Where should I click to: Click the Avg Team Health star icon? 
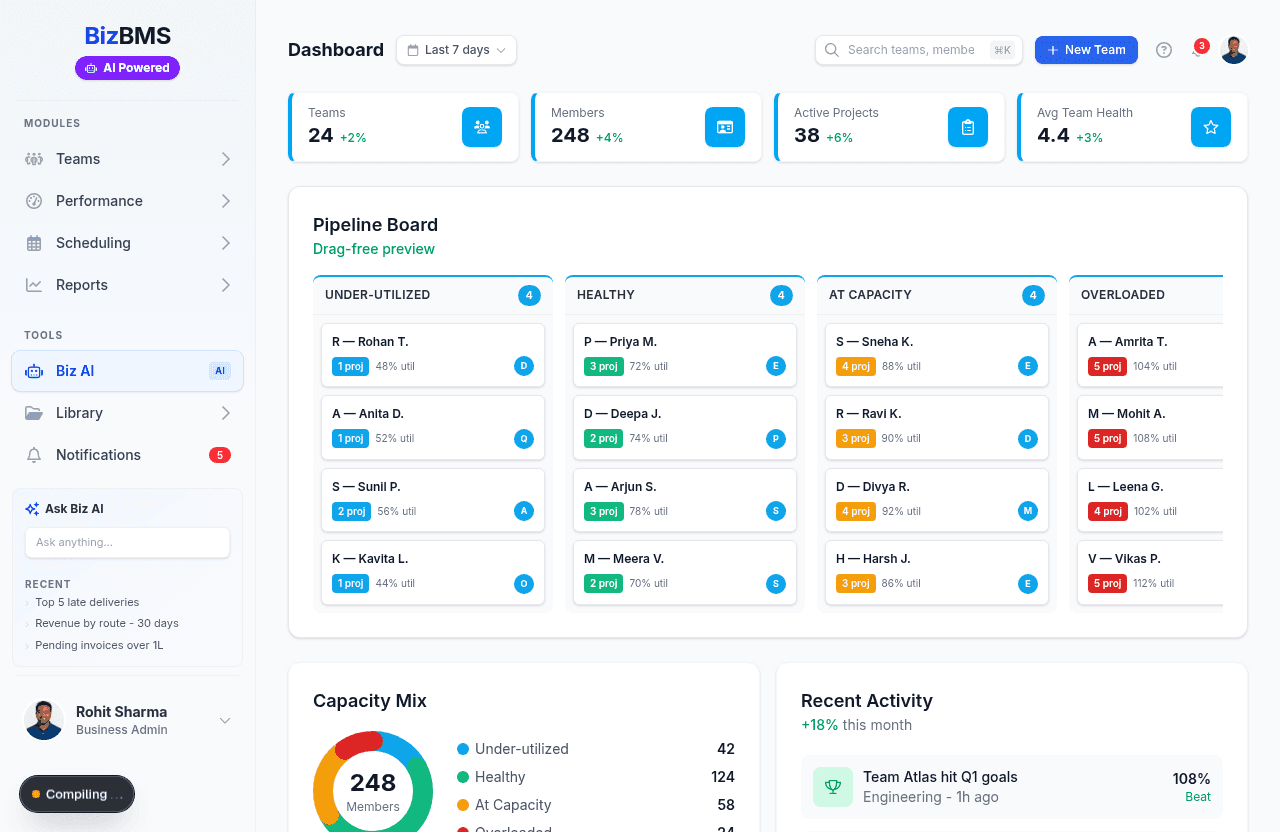click(1210, 127)
